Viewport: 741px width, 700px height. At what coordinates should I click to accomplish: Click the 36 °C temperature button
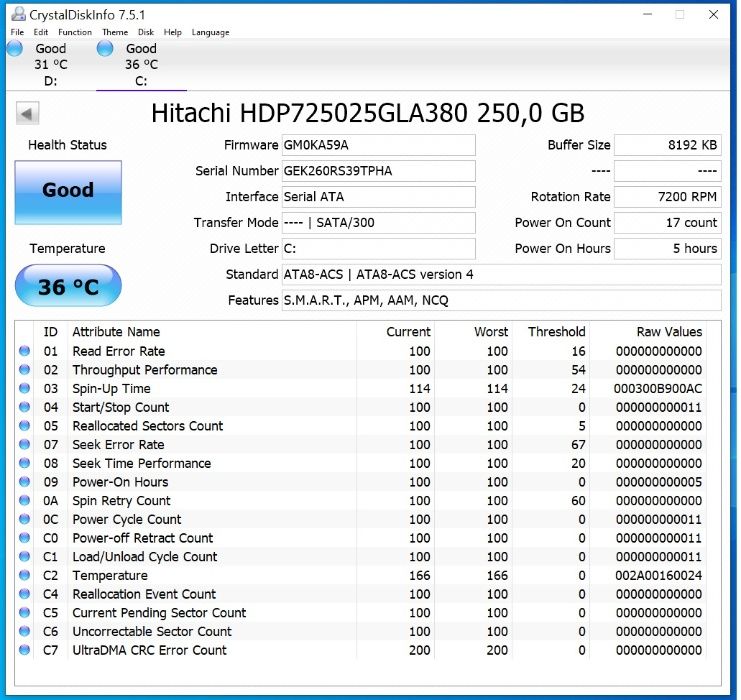(x=68, y=287)
